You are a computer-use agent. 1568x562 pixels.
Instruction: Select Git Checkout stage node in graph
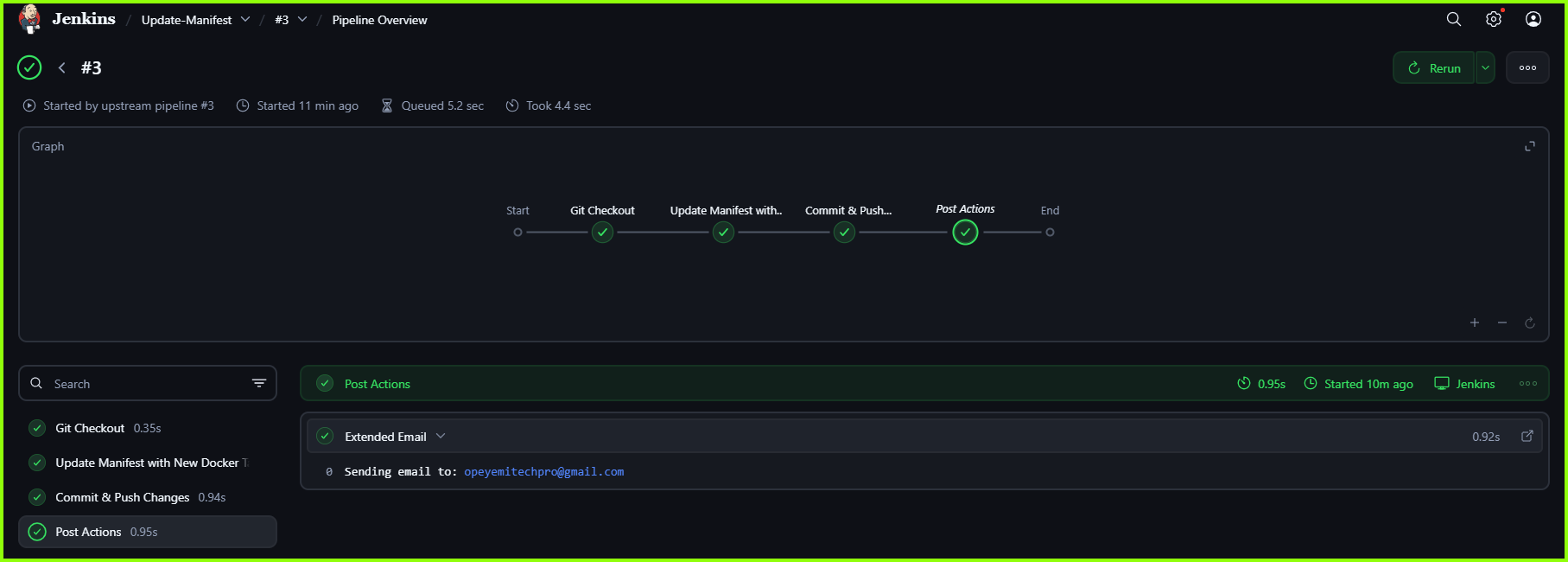(602, 232)
